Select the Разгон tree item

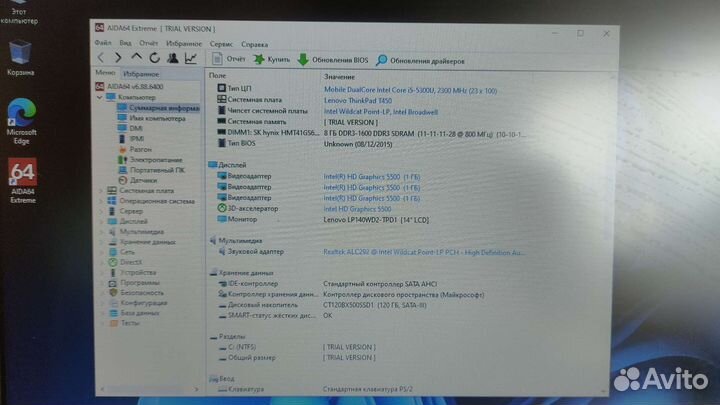click(x=135, y=149)
